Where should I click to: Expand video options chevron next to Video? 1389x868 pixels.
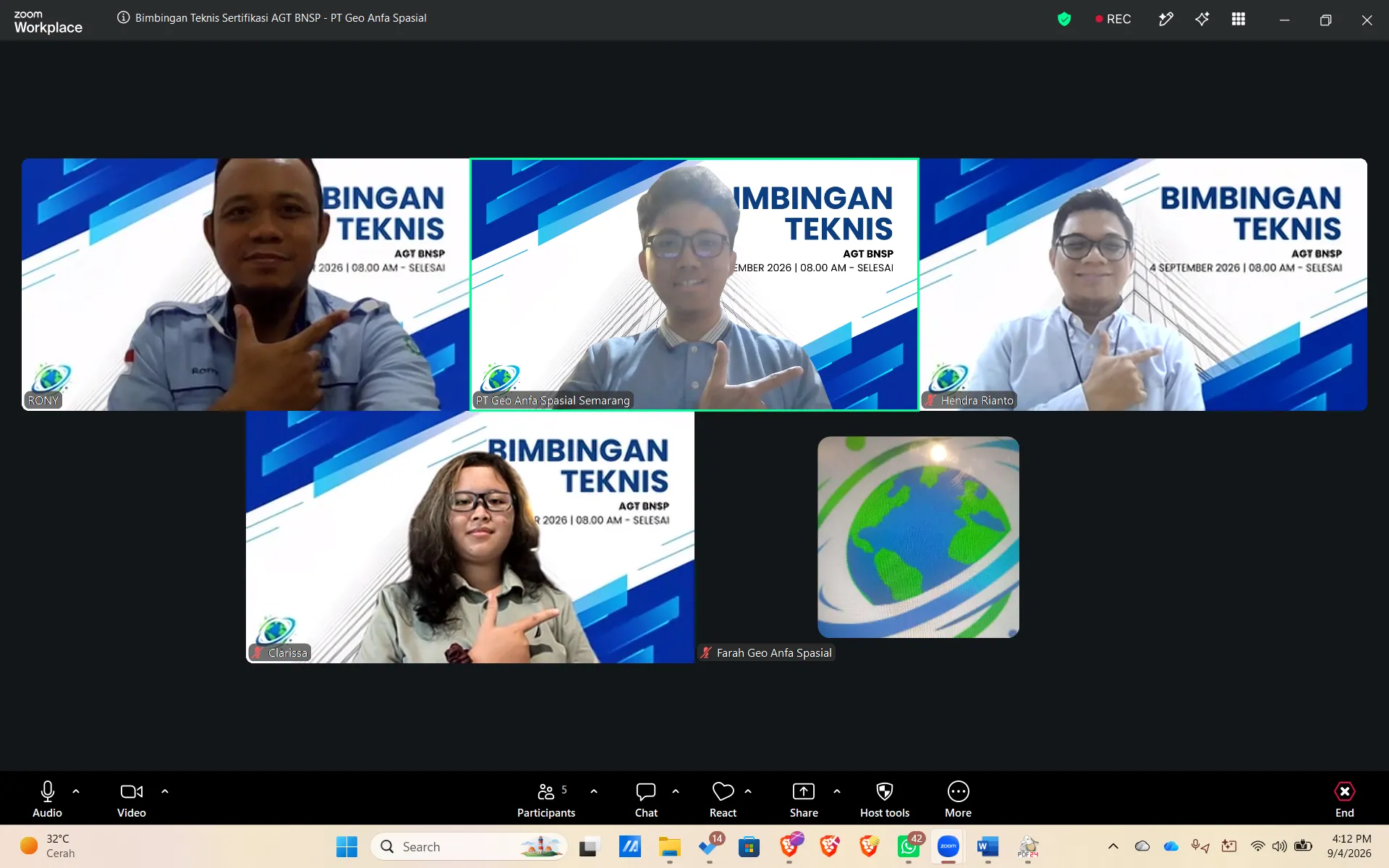[x=165, y=791]
